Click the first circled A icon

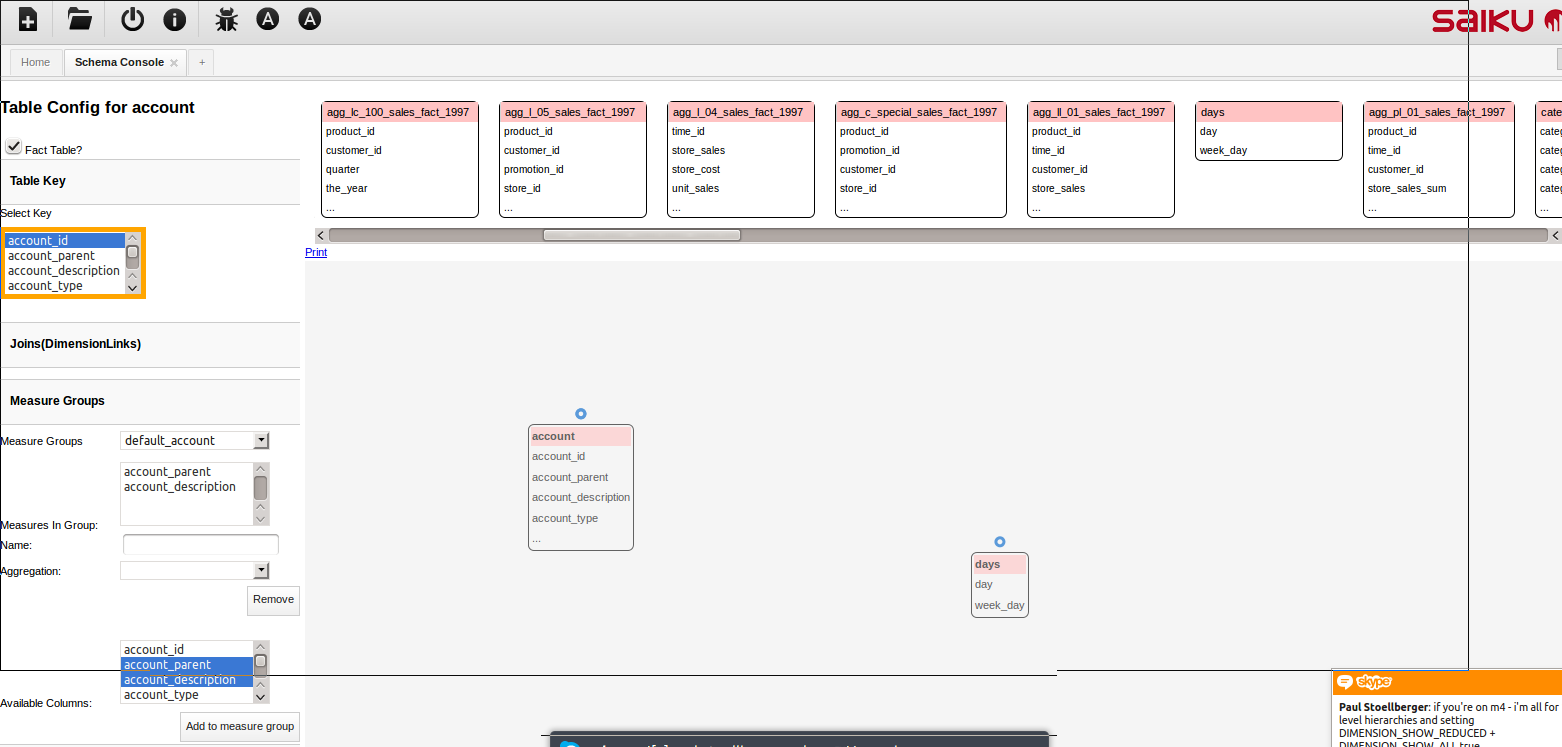pos(267,19)
